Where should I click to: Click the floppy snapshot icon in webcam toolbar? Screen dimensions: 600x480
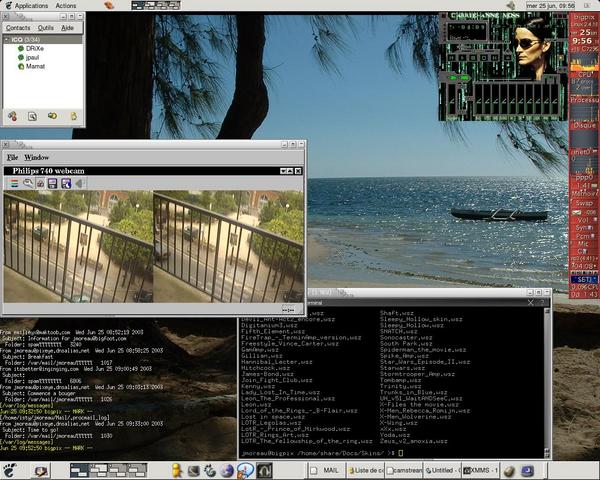pos(53,183)
